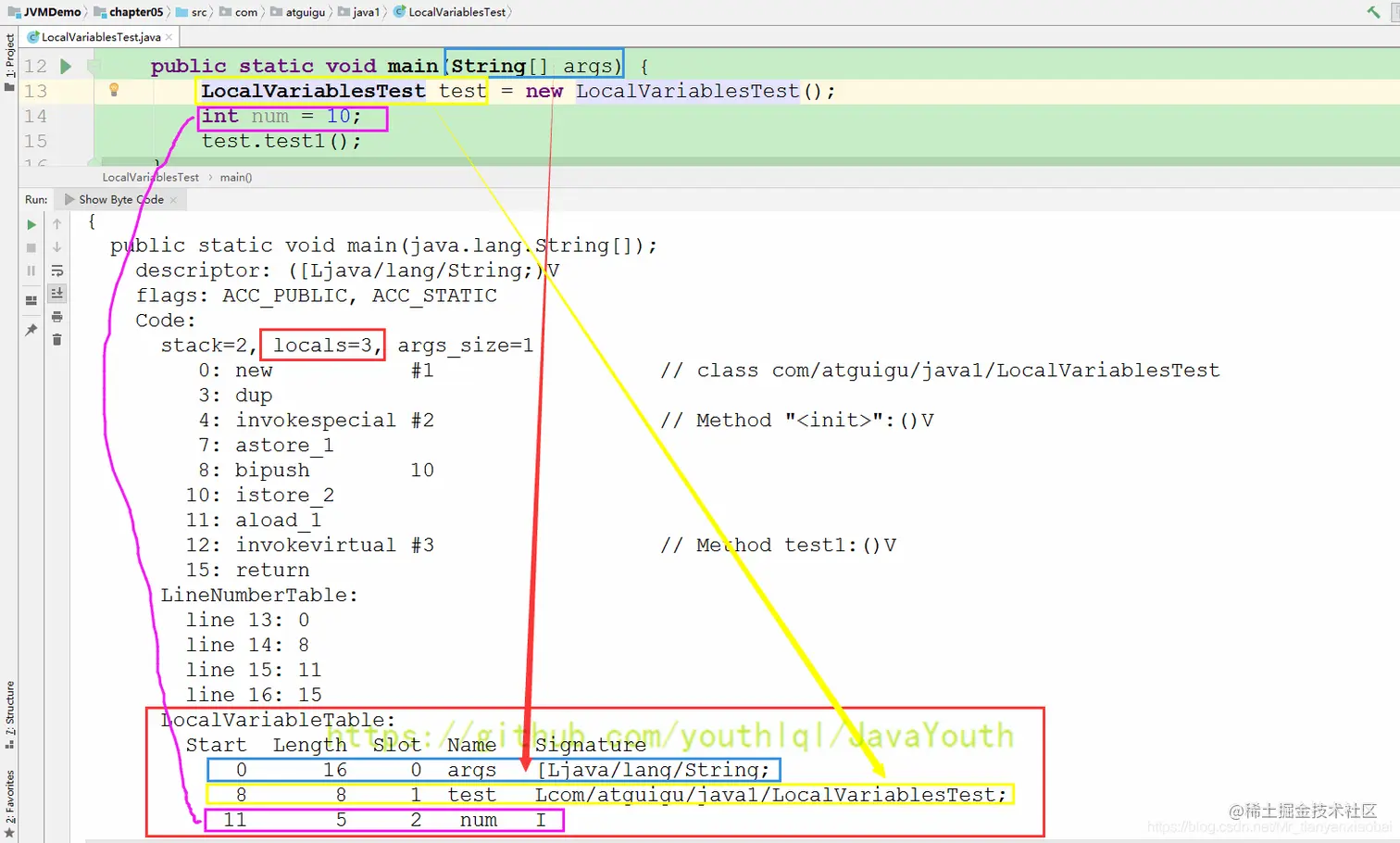Click 'LocalVariableTable:' heading in output

point(278,721)
